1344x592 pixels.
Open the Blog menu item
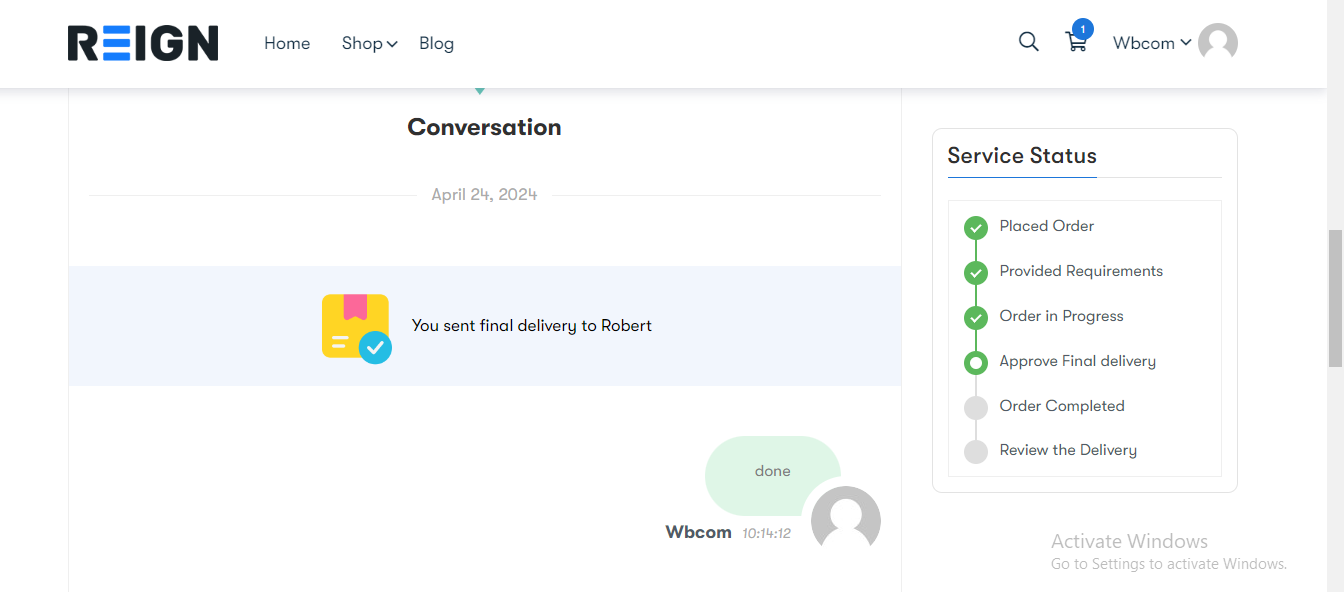pyautogui.click(x=436, y=43)
